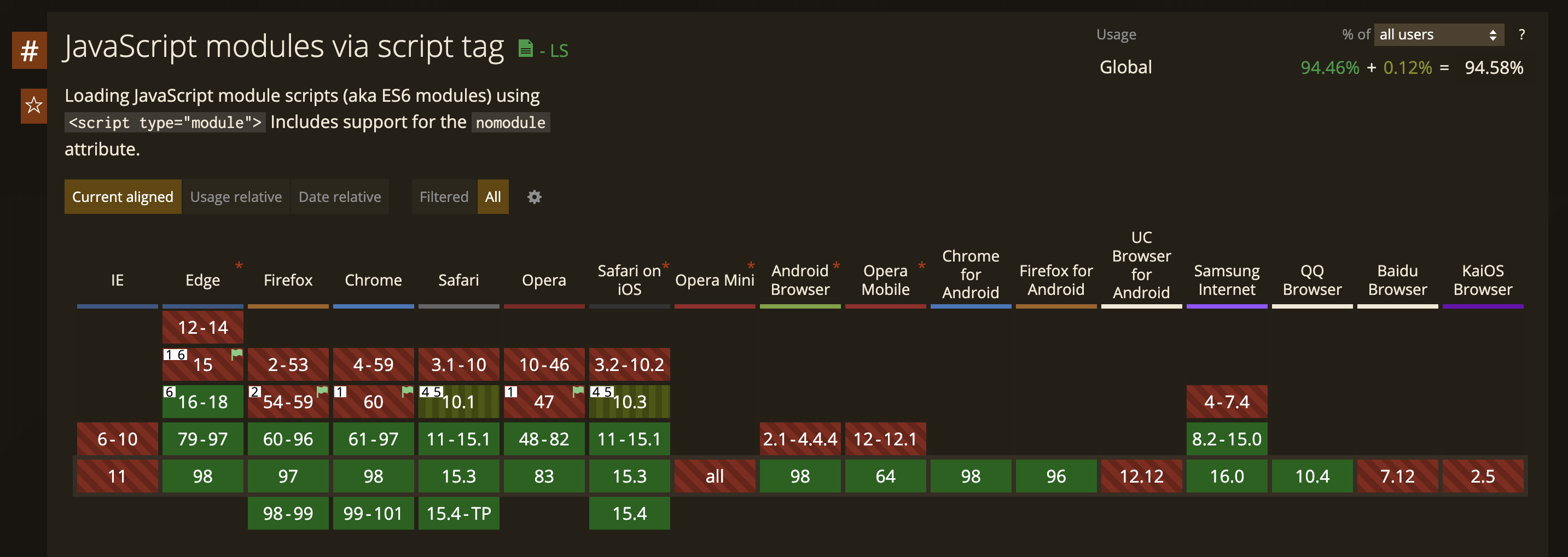Select Samsung Internet 16.0 cell
Screen dimensions: 1568x557
pyautogui.click(x=1227, y=476)
